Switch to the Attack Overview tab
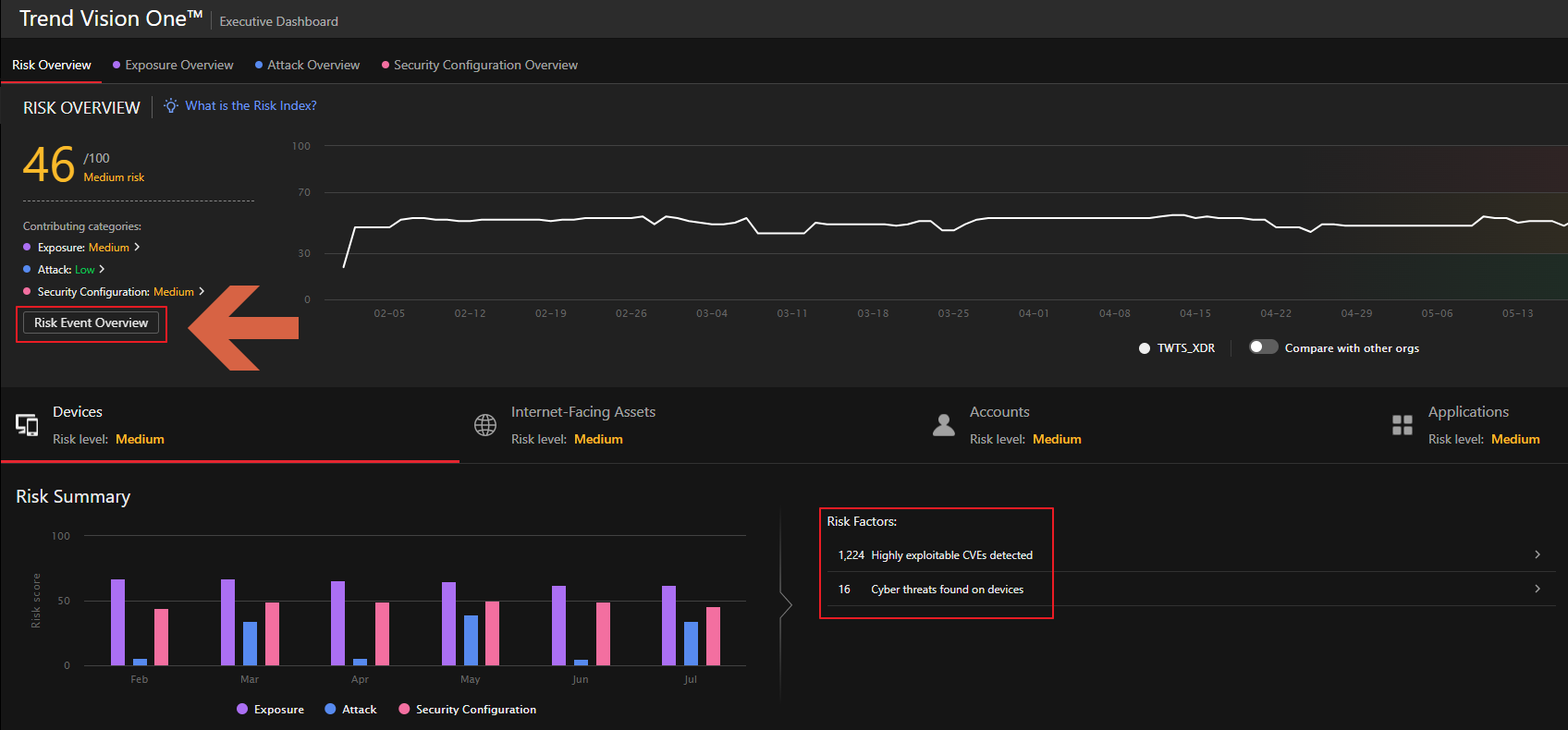 313,66
